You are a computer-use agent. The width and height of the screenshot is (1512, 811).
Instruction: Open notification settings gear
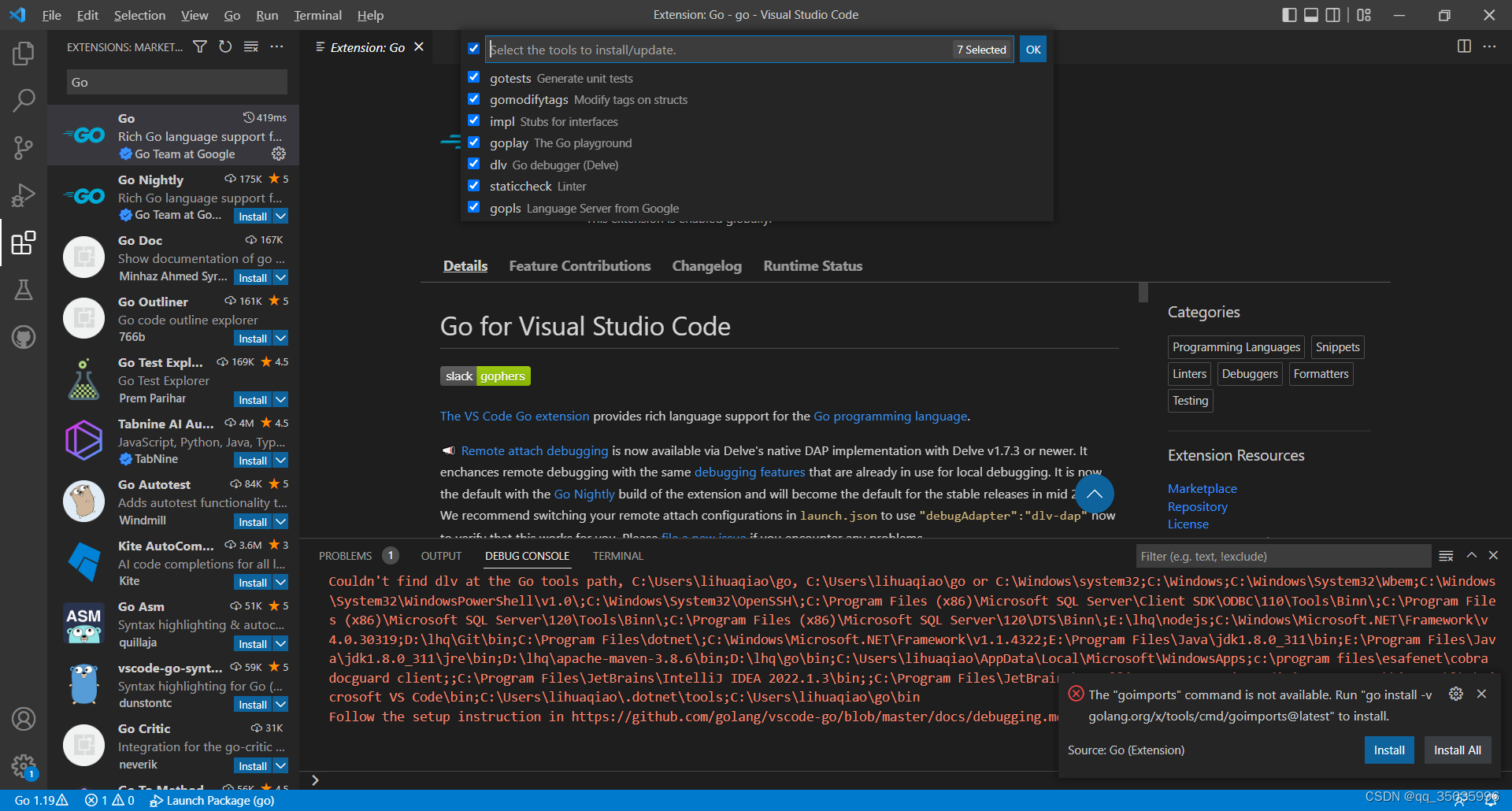coord(1456,694)
